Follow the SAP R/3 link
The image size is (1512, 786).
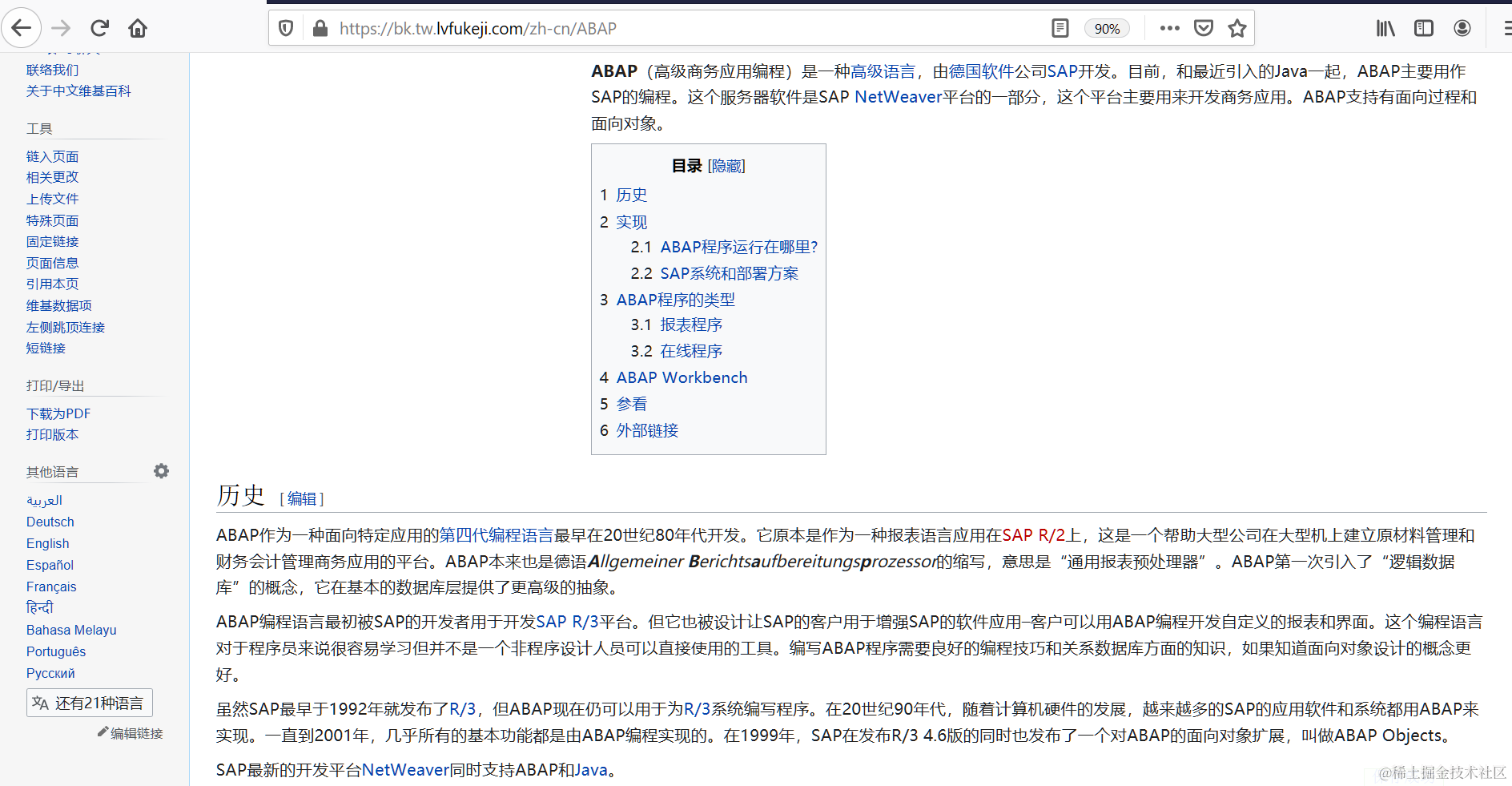568,622
